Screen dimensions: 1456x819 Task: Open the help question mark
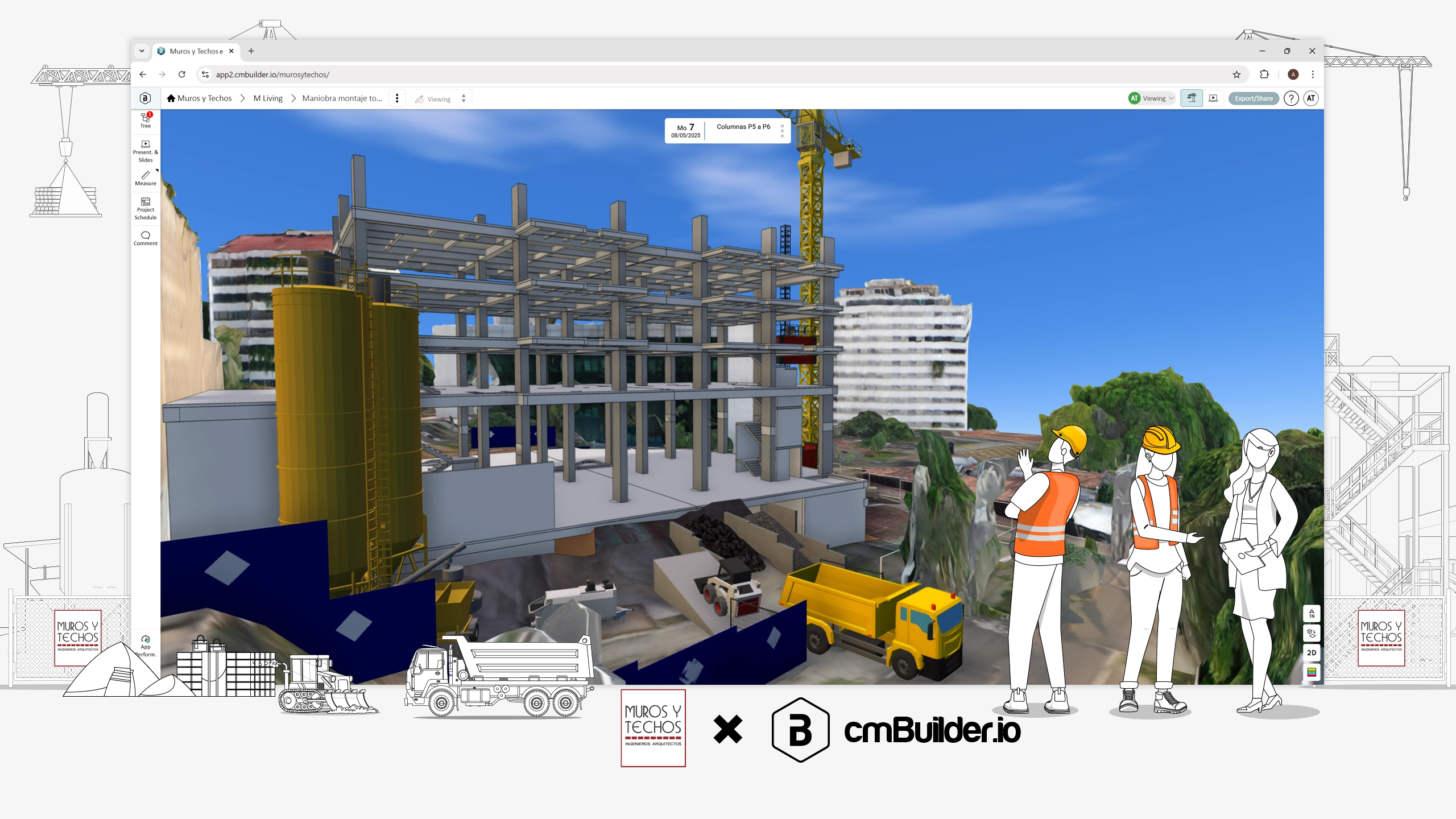pos(1291,98)
